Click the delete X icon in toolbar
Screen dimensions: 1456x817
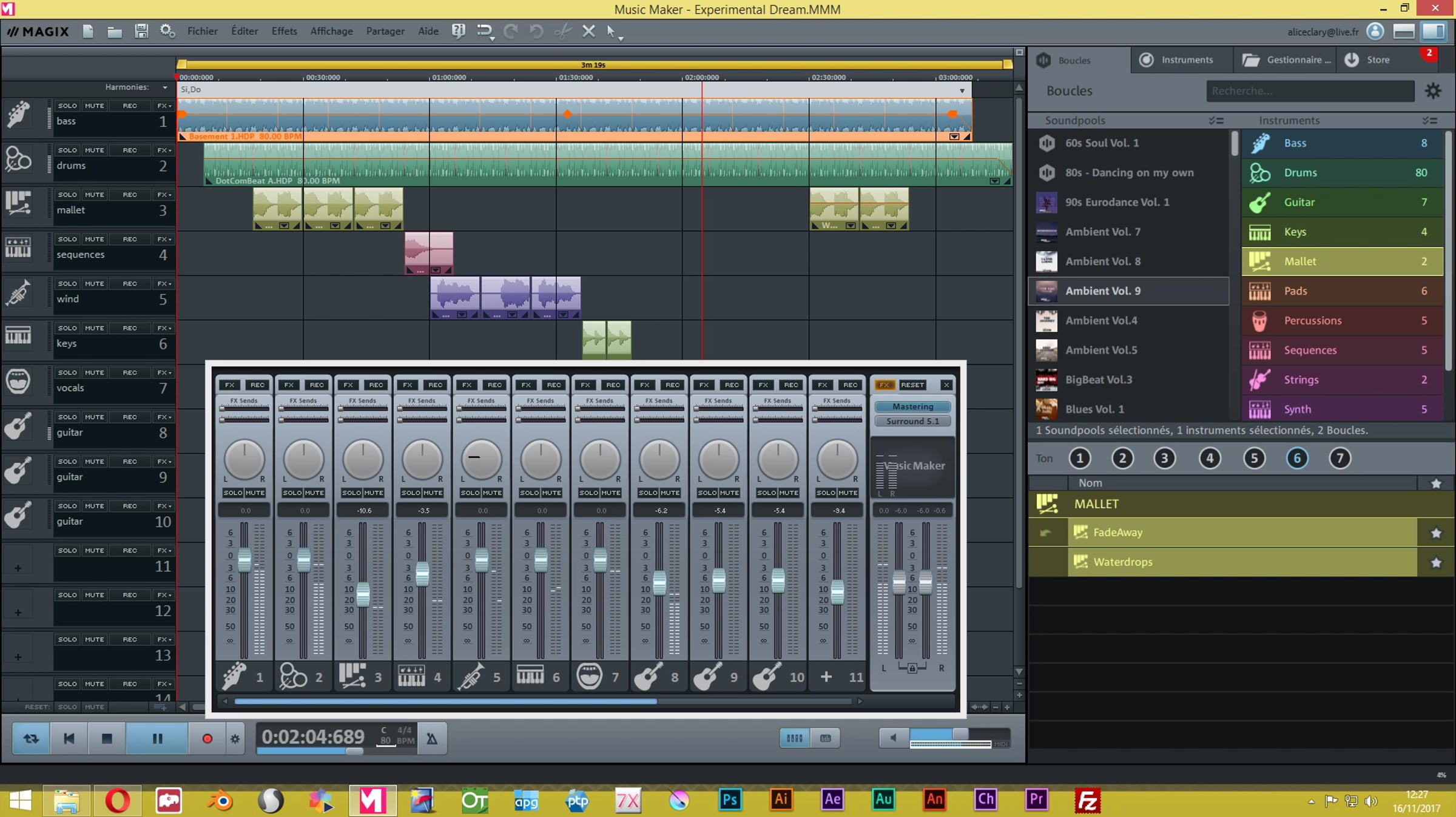588,31
